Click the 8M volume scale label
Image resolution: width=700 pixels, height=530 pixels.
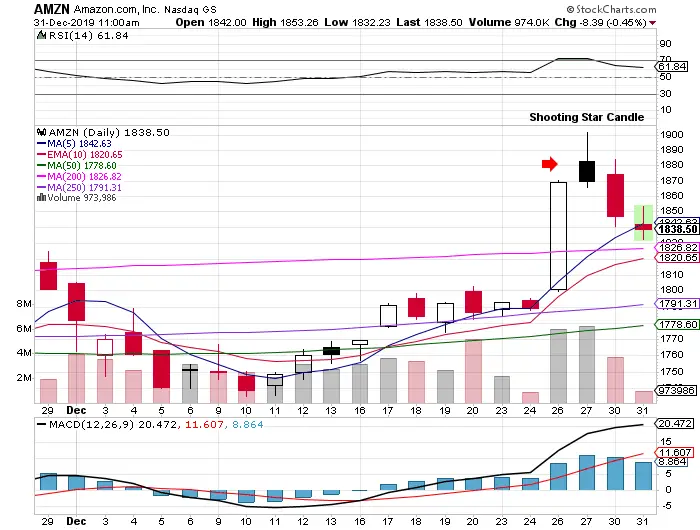24,304
